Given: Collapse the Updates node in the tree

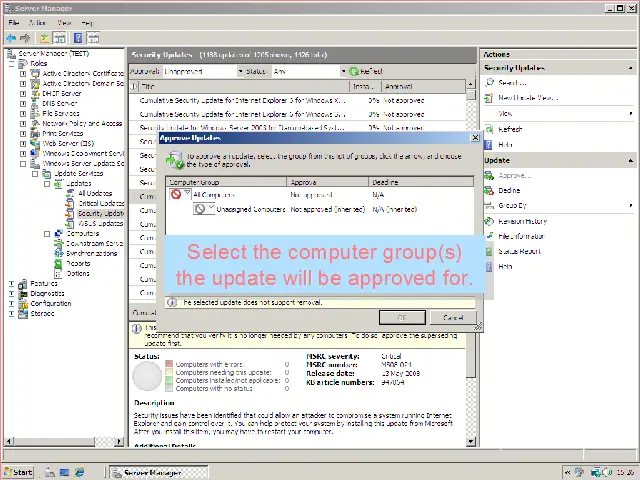Looking at the screenshot, I should tap(47, 184).
